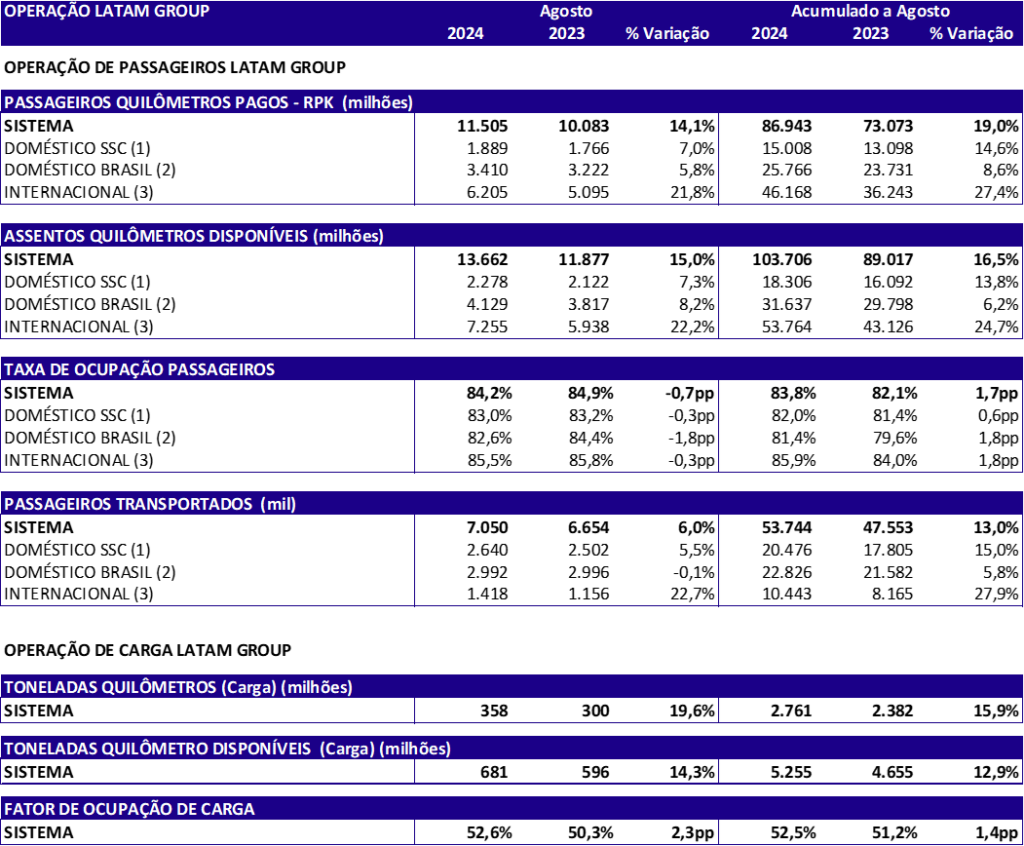Viewport: 1024px width, 846px height.
Task: Select the accumulated cargo value 2.761
Action: click(791, 711)
